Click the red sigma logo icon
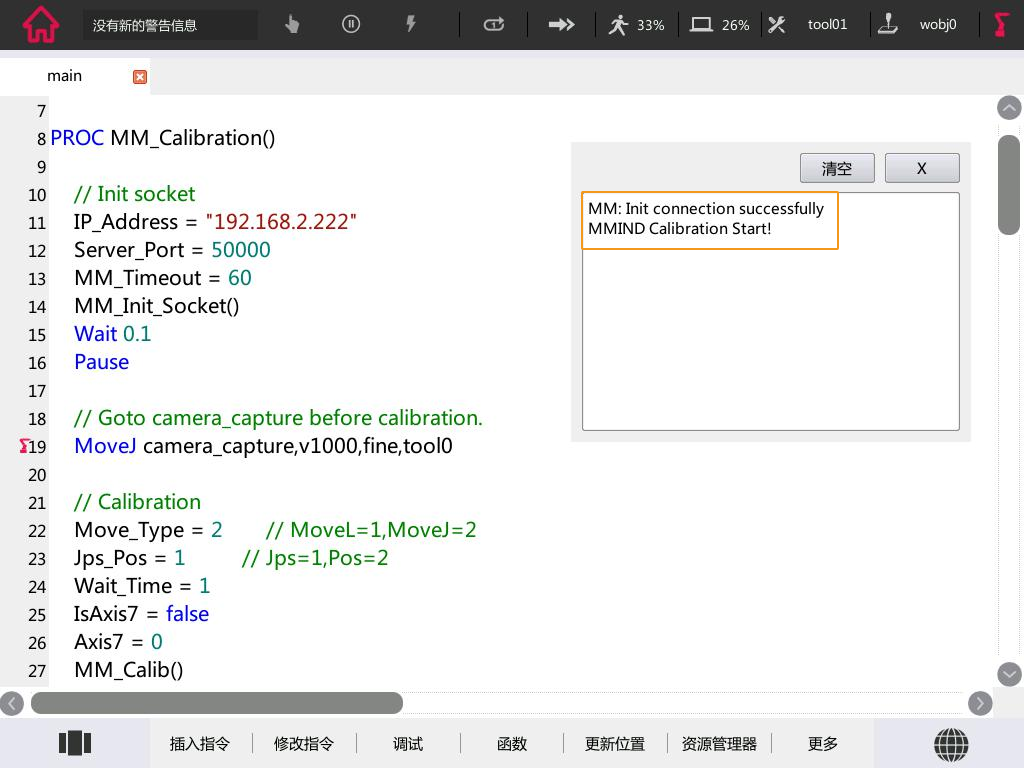Viewport: 1024px width, 768px height. 1001,24
